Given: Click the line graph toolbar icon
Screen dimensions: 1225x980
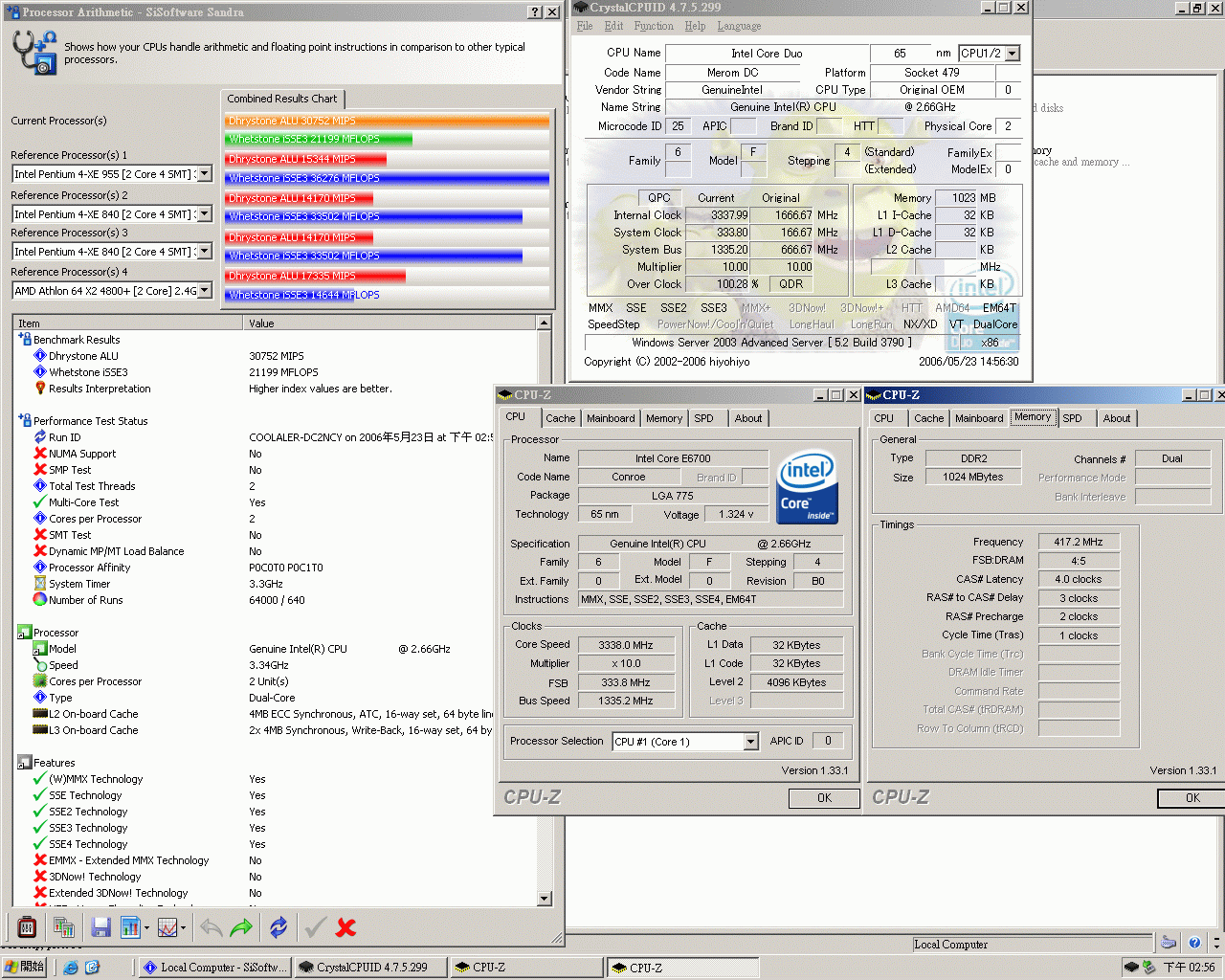Looking at the screenshot, I should [x=167, y=926].
